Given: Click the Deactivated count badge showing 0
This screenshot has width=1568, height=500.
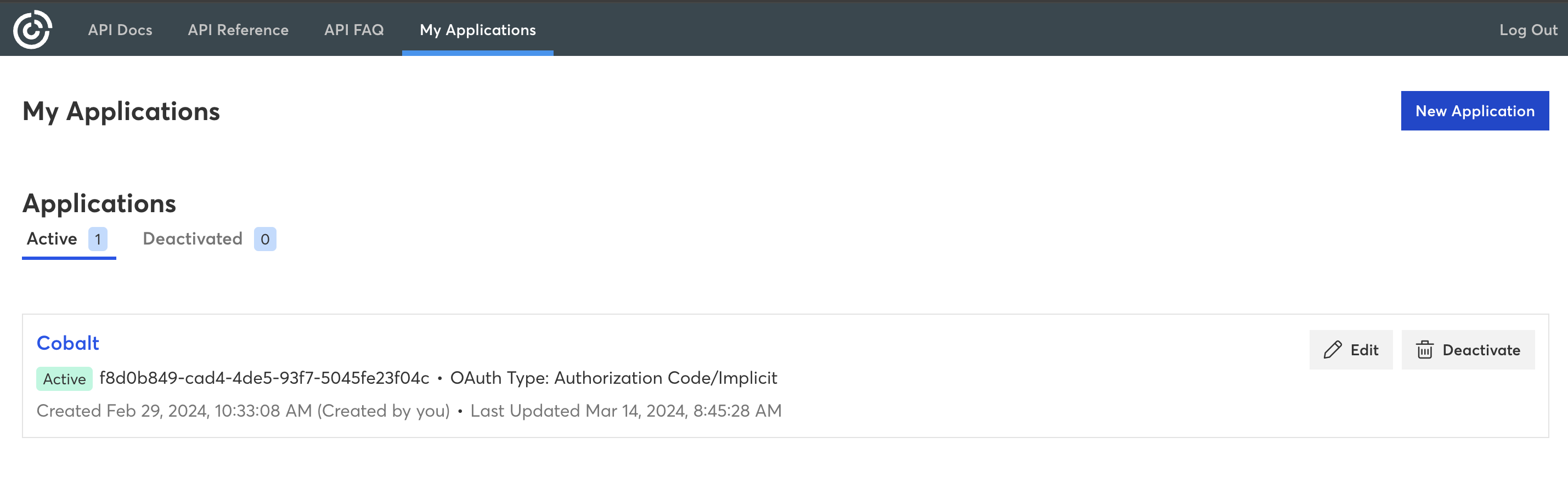Looking at the screenshot, I should pos(265,238).
